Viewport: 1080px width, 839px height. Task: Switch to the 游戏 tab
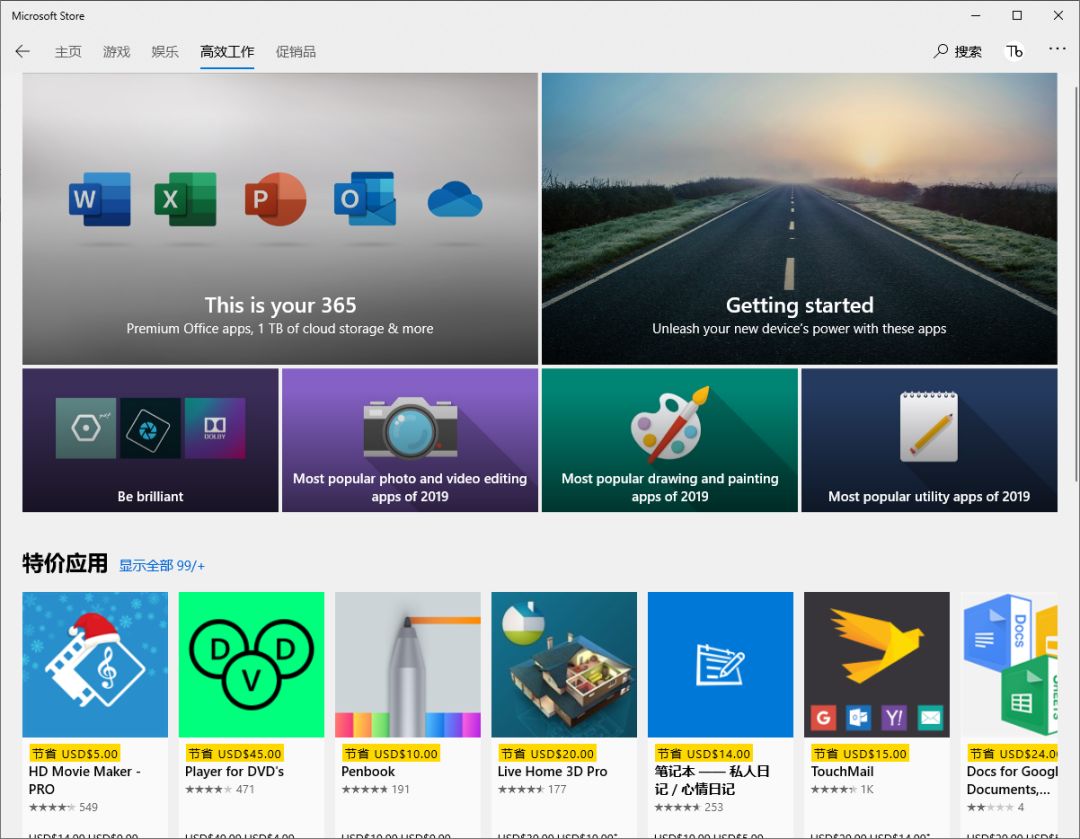(116, 52)
